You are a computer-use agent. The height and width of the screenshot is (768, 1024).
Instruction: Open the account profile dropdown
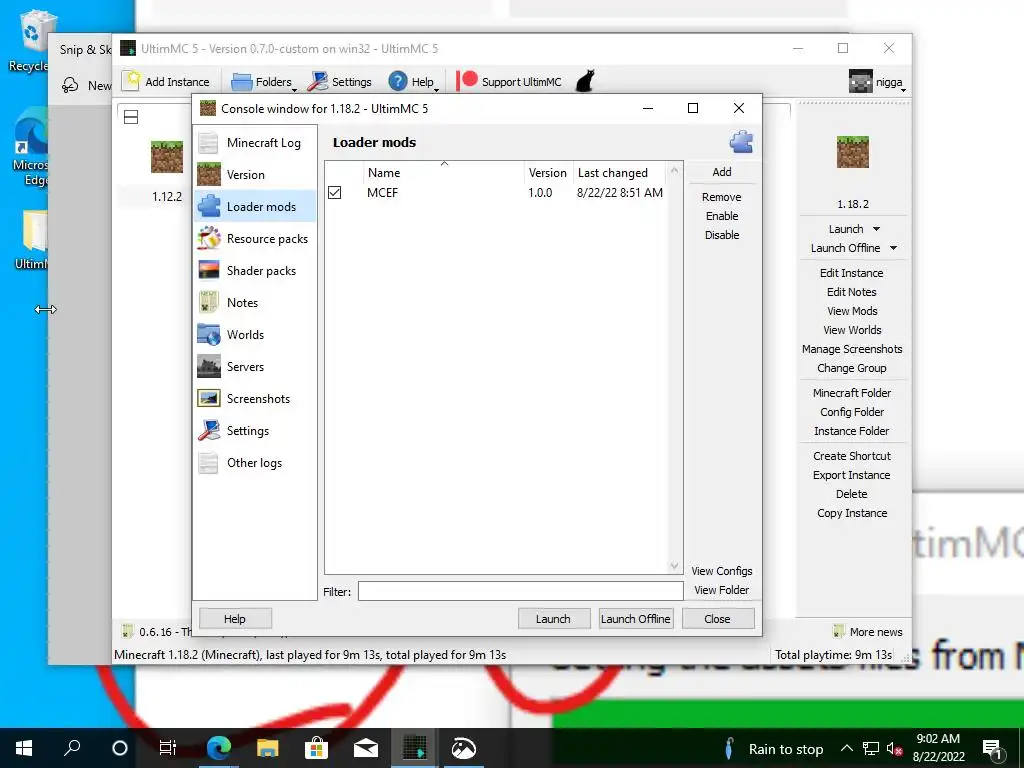point(877,82)
